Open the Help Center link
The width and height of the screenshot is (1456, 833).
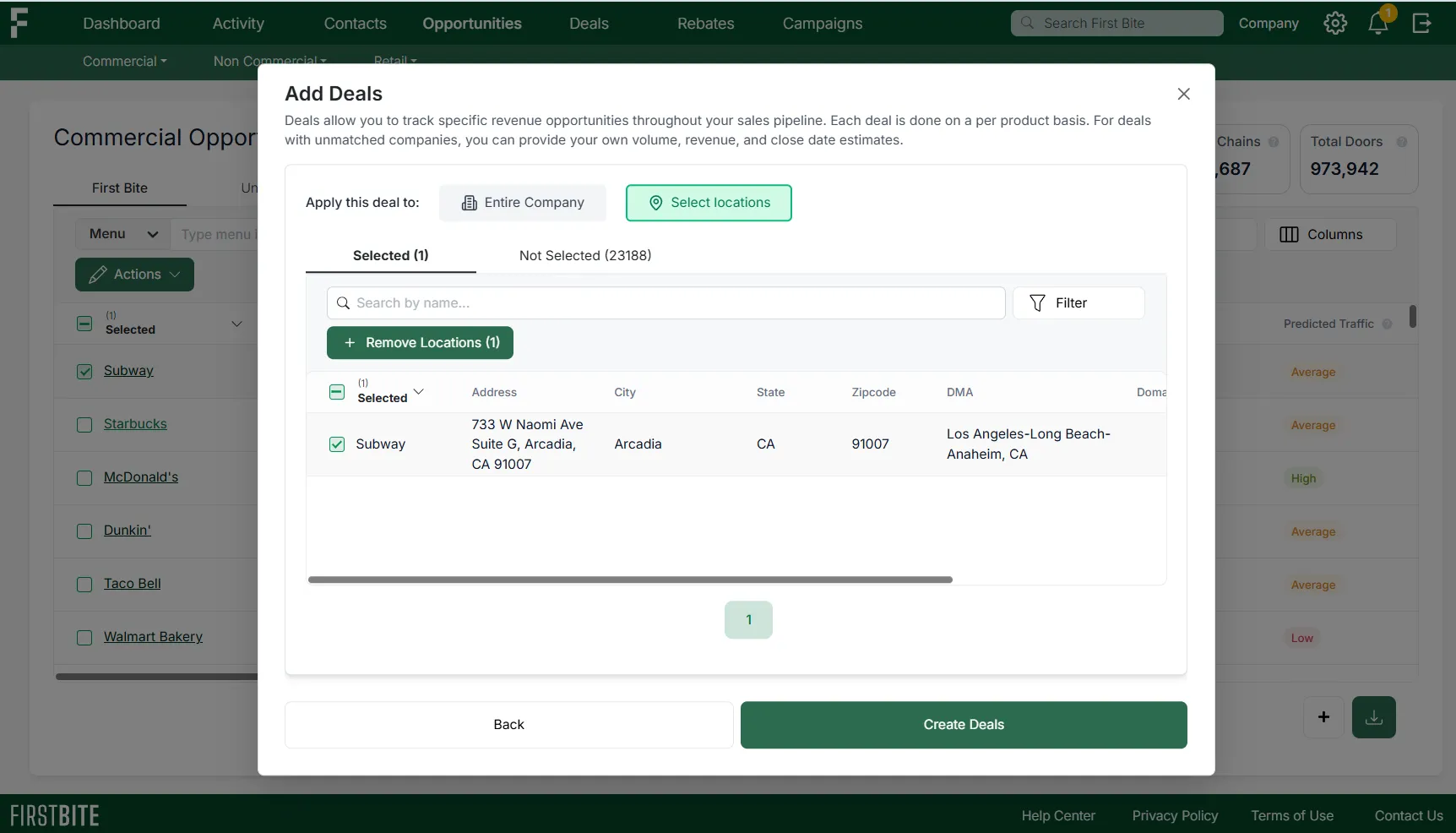(x=1058, y=815)
